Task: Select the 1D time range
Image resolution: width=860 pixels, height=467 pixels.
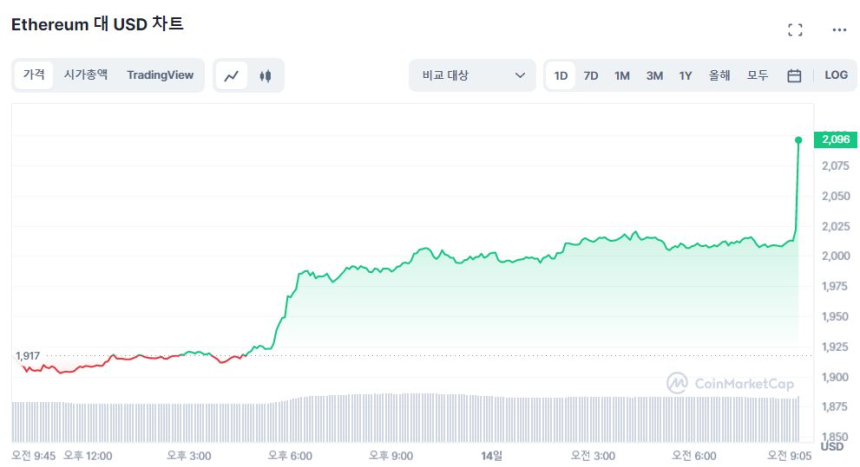Action: pyautogui.click(x=561, y=75)
